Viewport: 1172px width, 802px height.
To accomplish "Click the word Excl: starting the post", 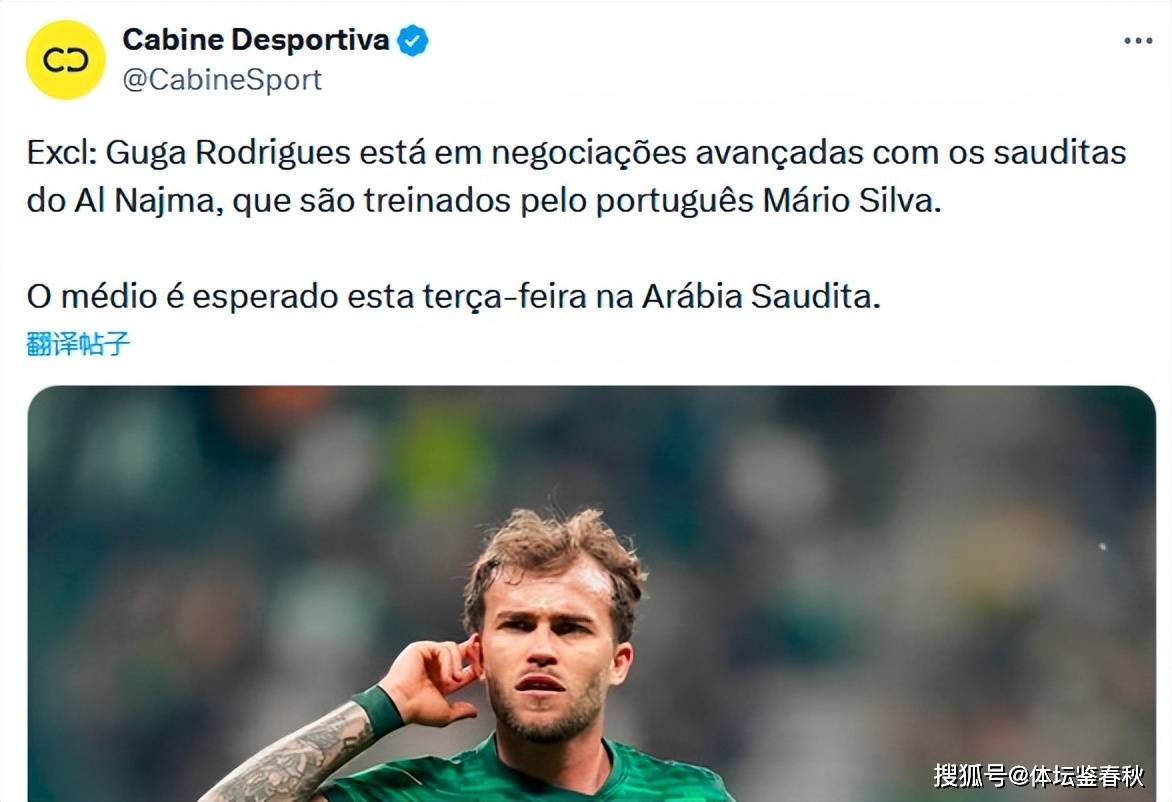I will tap(62, 152).
